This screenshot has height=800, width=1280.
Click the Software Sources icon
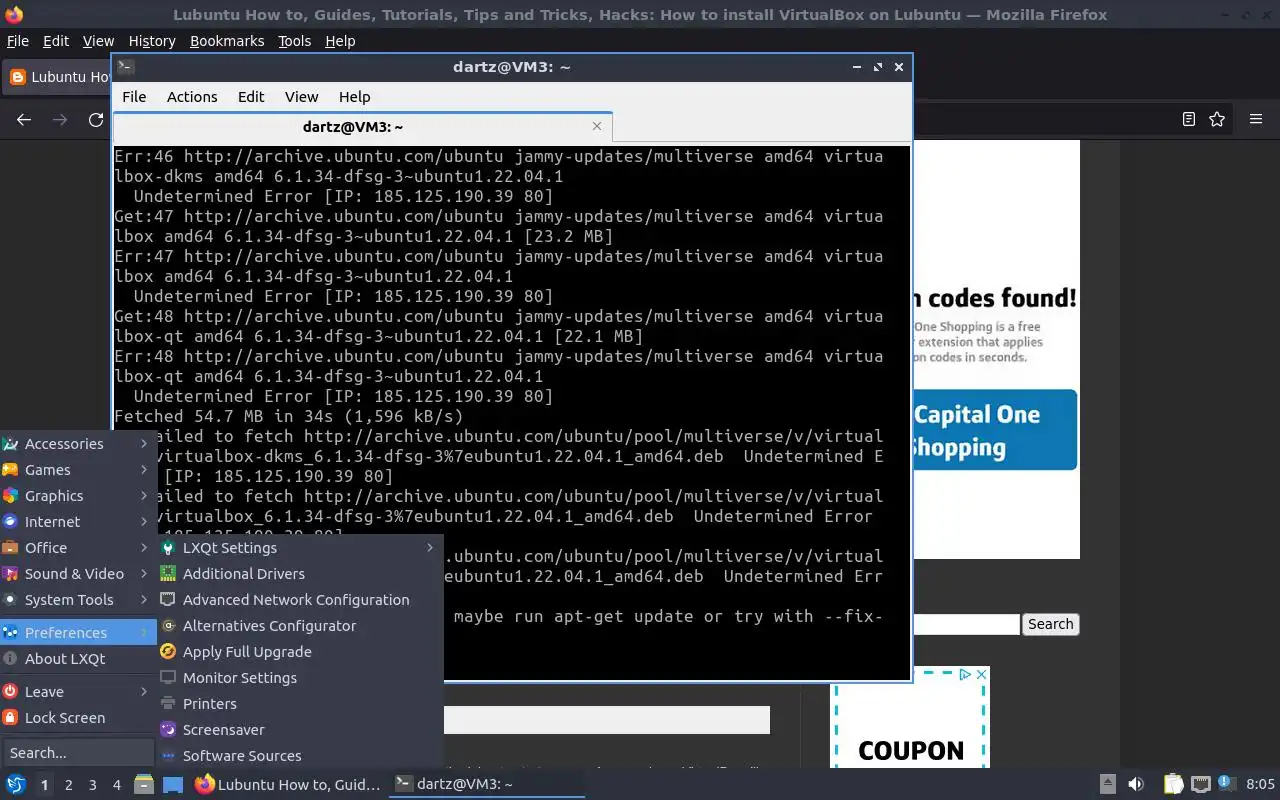(x=168, y=755)
